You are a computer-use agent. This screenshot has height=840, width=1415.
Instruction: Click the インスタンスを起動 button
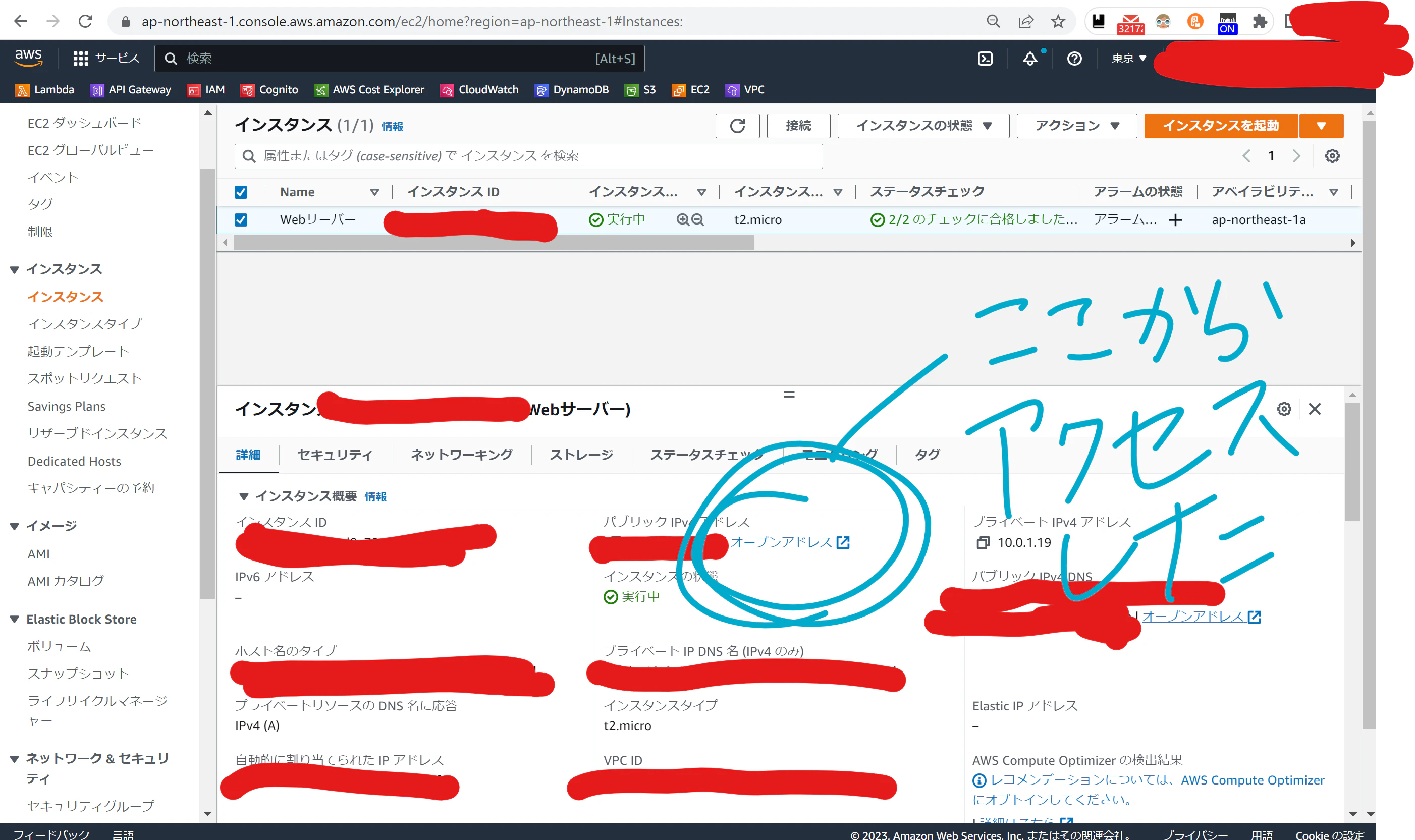[1220, 126]
